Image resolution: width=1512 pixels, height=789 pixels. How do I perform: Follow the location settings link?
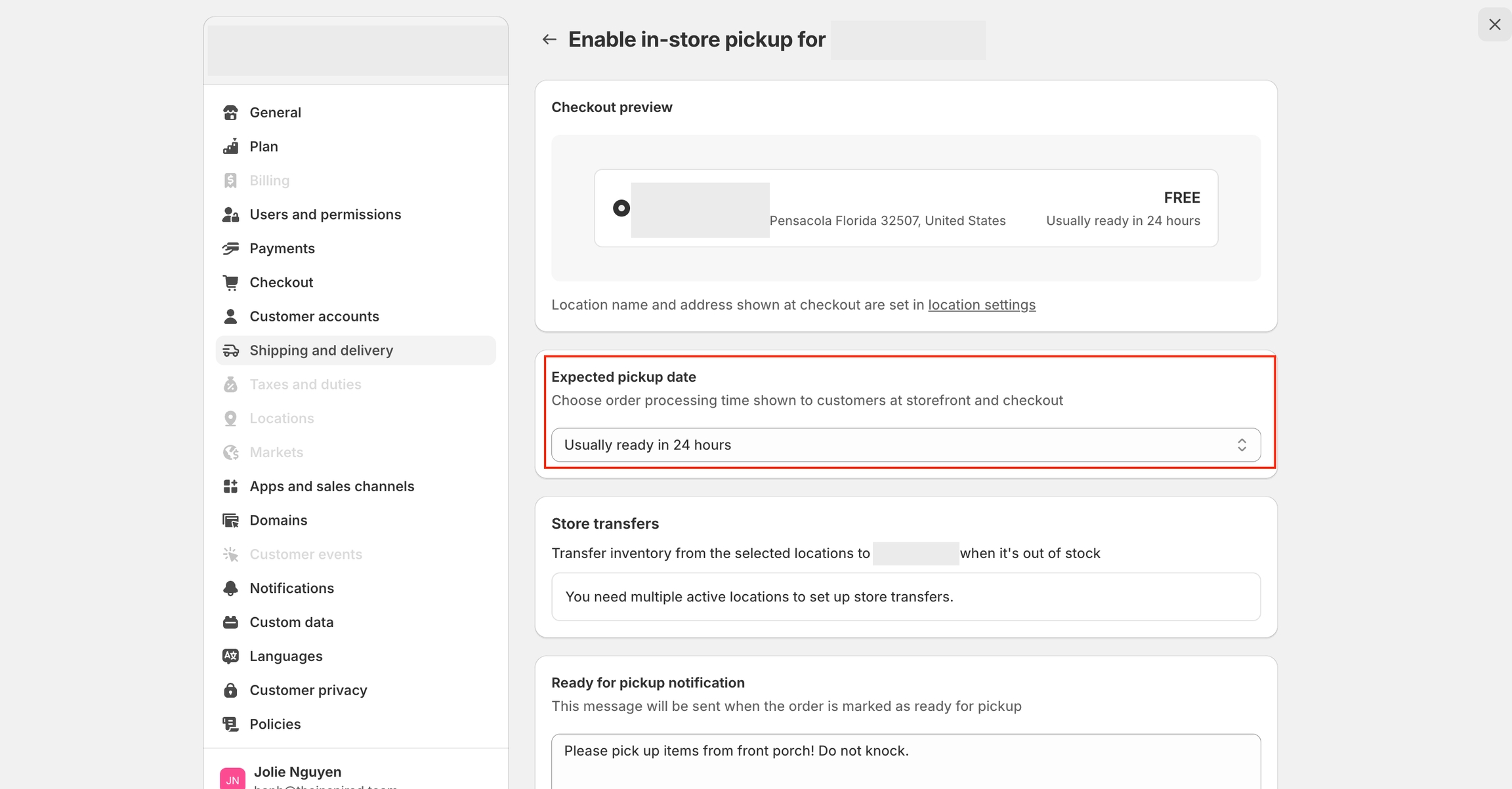pos(981,304)
